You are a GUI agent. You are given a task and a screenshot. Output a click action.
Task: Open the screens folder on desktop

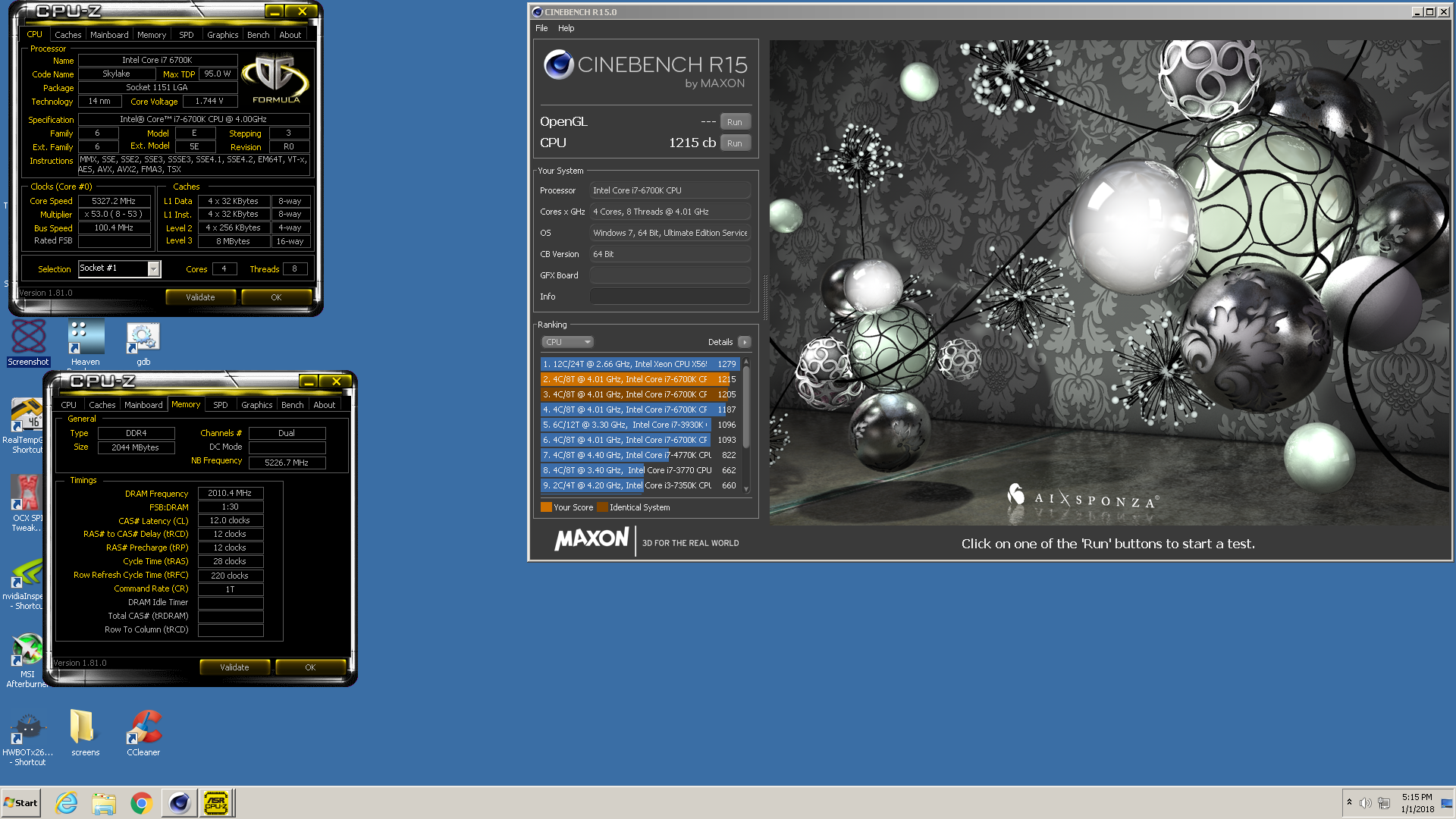coord(85,733)
